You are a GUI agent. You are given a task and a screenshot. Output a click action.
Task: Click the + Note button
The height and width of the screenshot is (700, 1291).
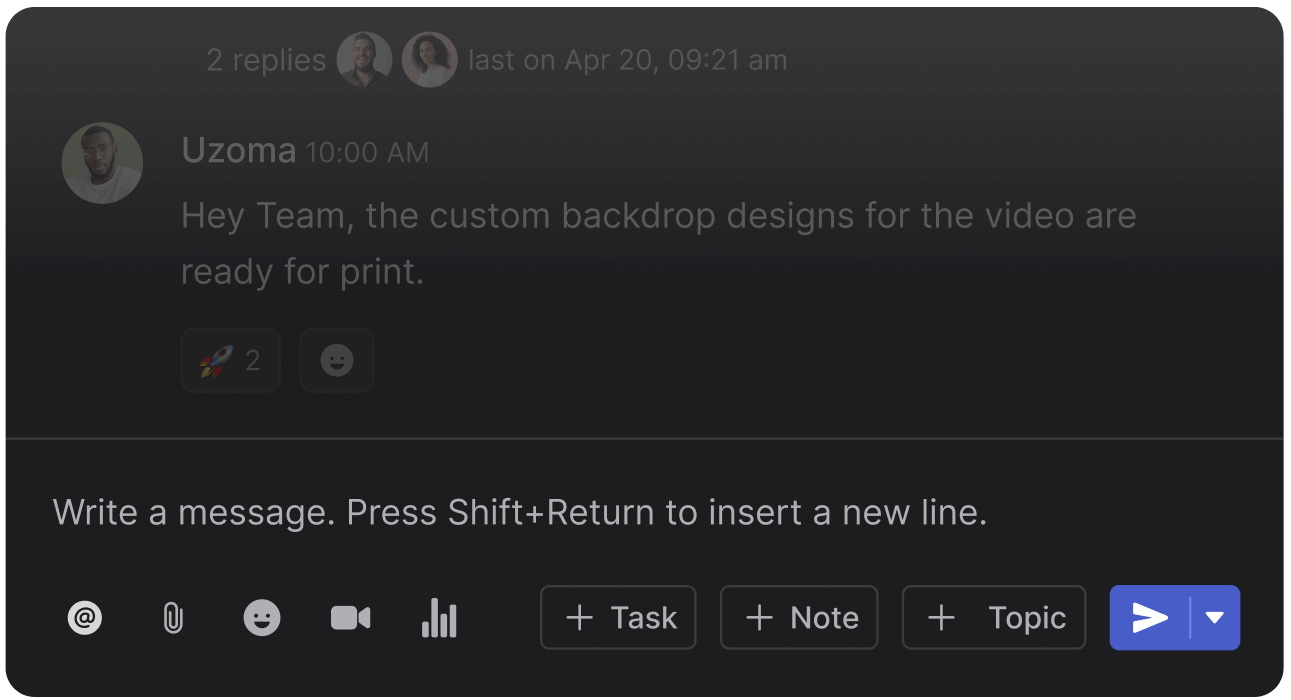[799, 618]
